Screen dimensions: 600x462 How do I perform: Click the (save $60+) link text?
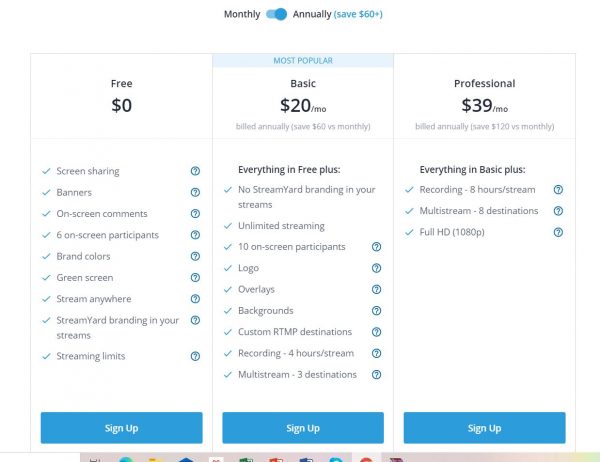click(x=358, y=14)
